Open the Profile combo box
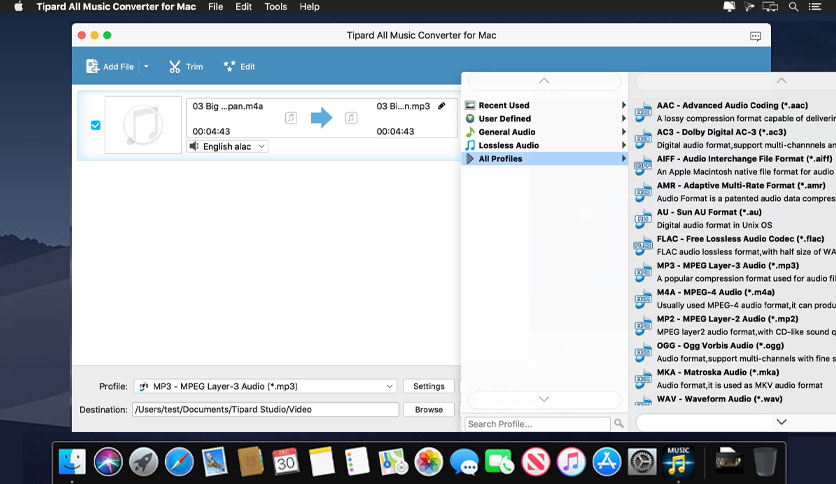 coord(265,386)
